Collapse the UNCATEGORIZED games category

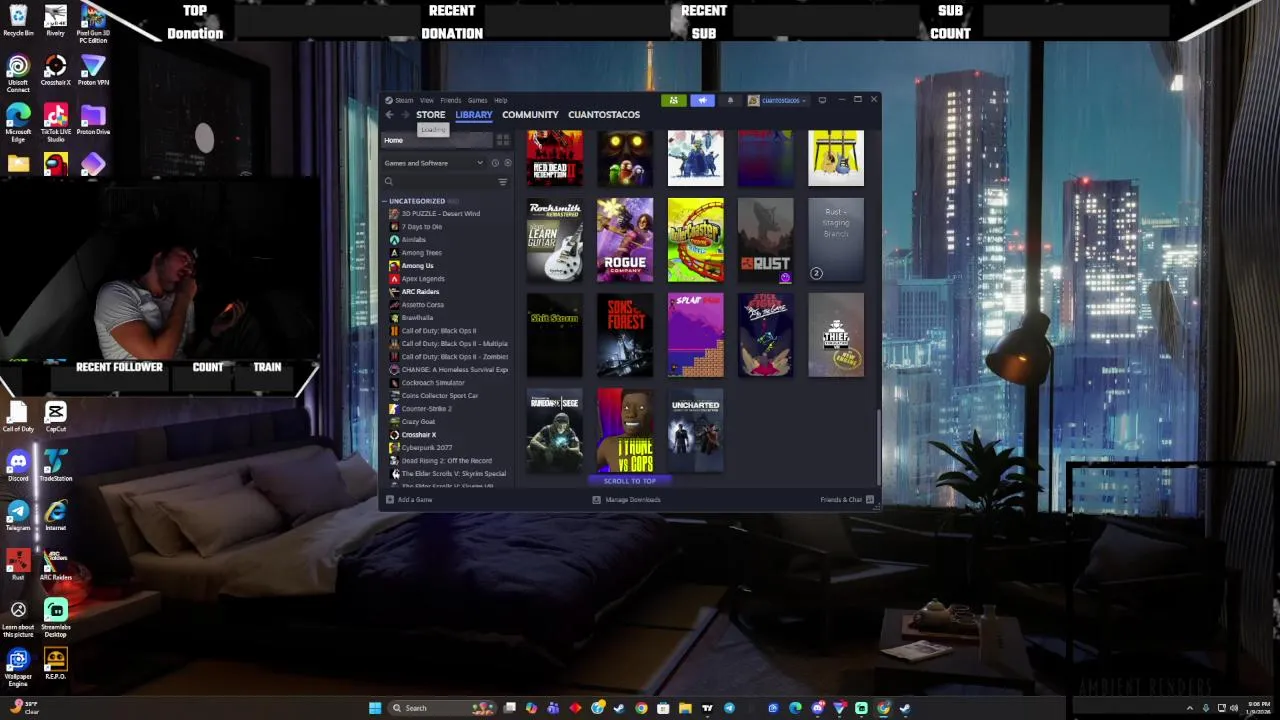[x=384, y=201]
